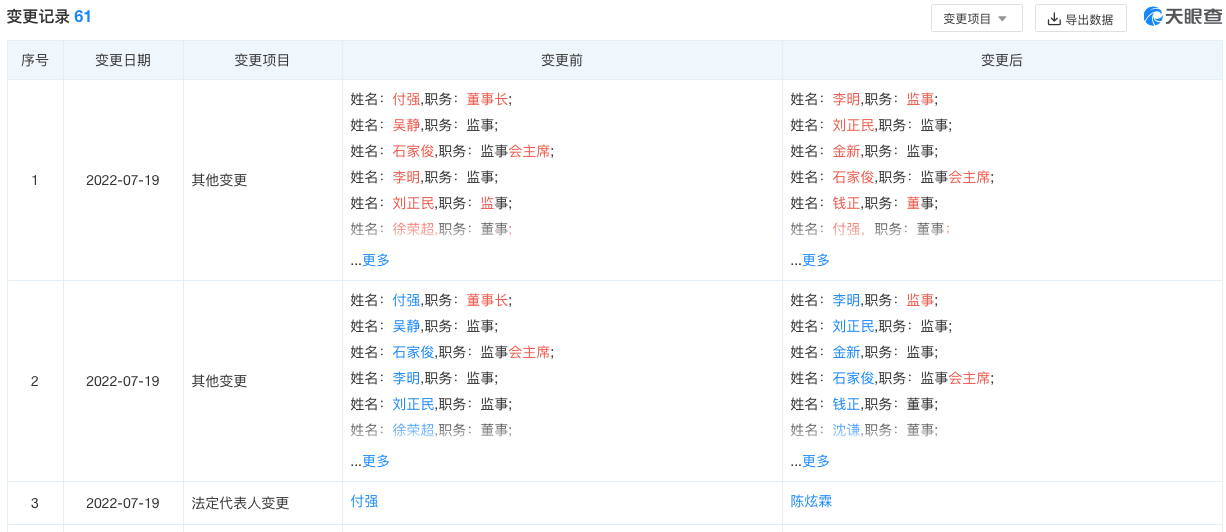
Task: Open 金新 link in row 2 变更后
Action: pos(846,352)
